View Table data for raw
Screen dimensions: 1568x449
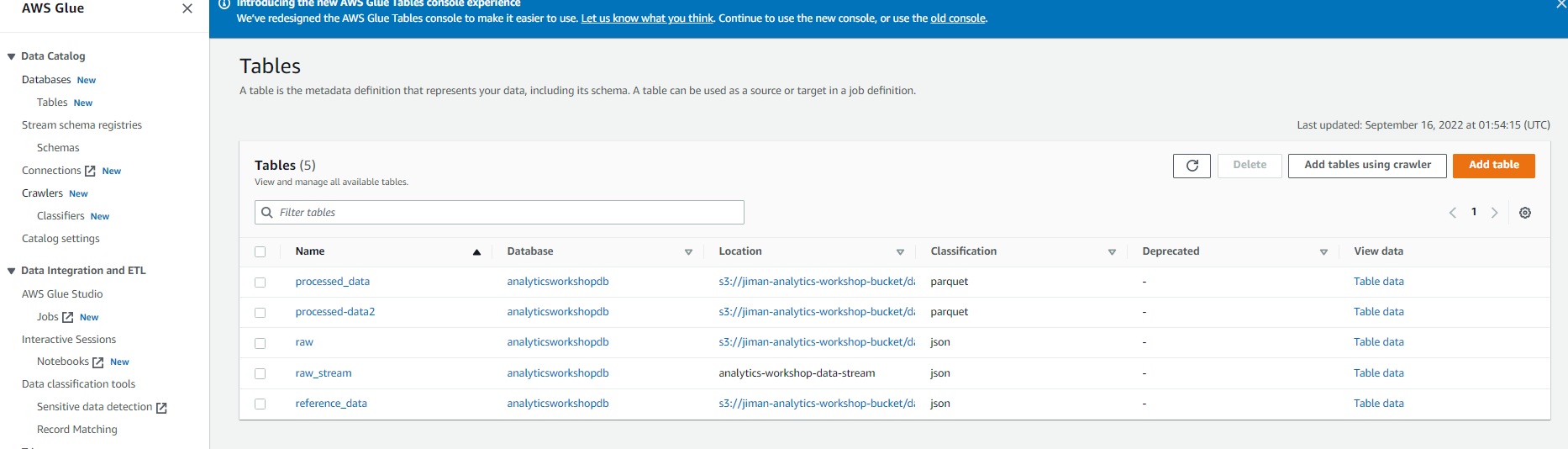[1379, 342]
